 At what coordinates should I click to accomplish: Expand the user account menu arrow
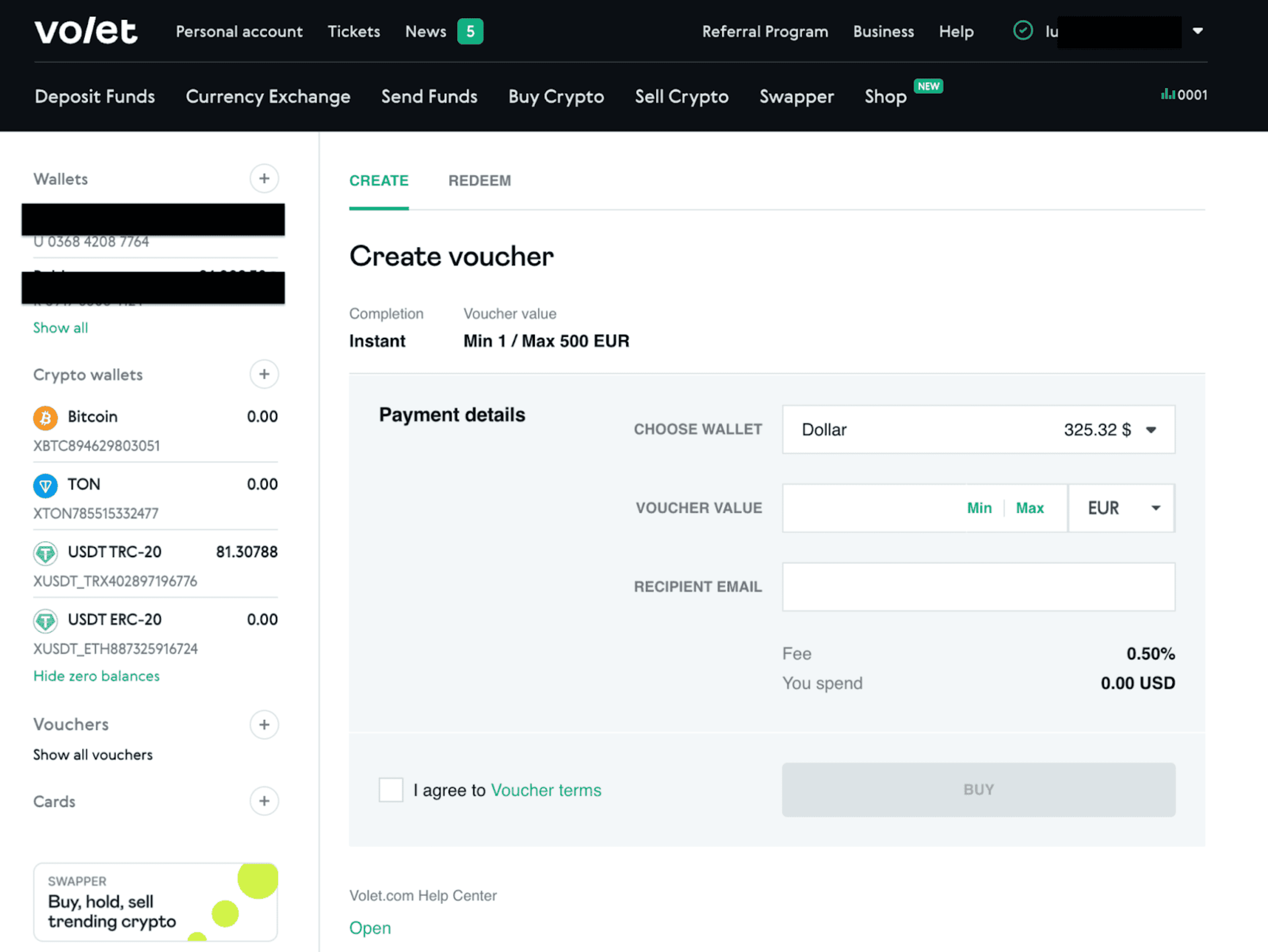[x=1197, y=31]
